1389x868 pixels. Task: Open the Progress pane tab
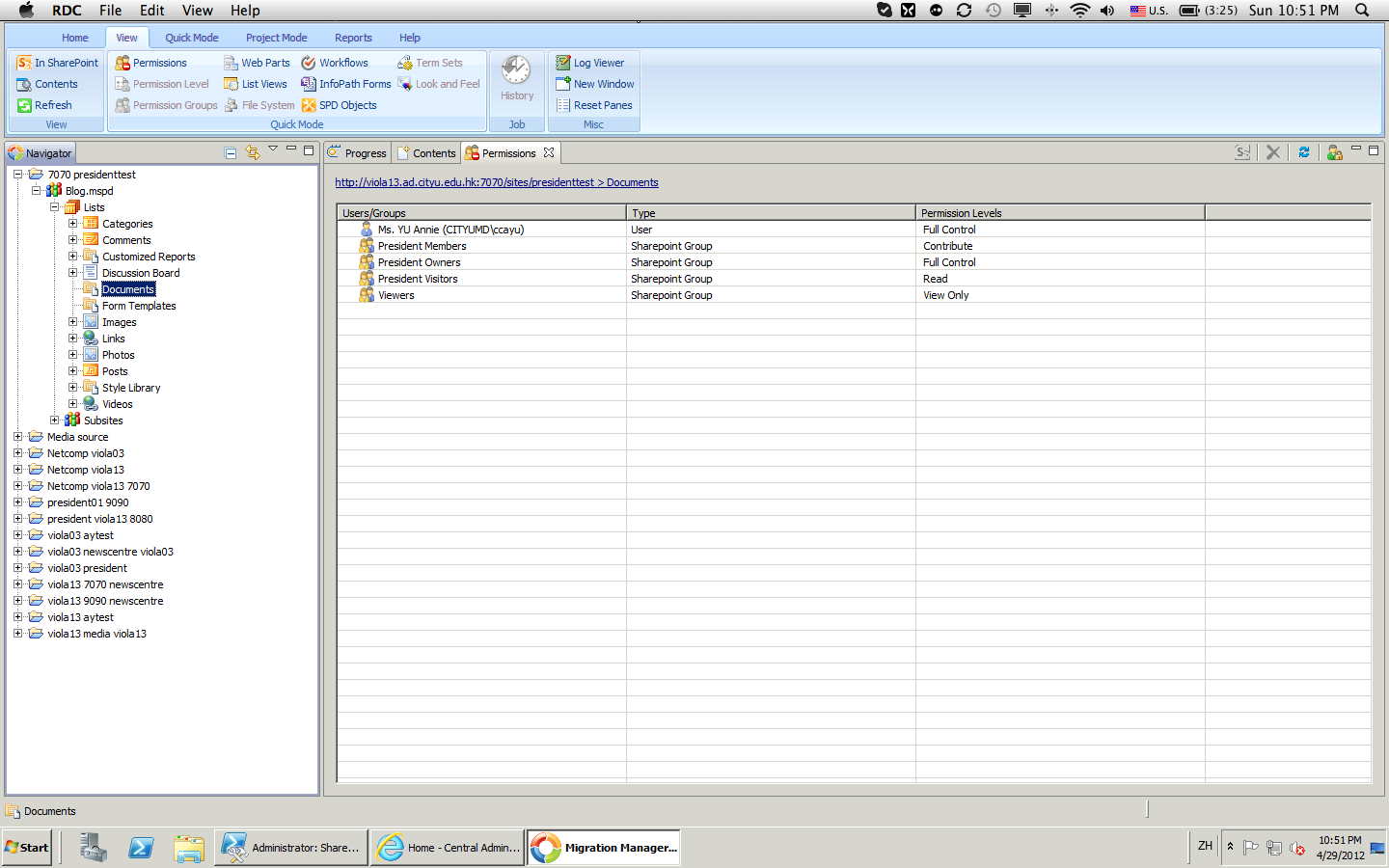(x=357, y=153)
